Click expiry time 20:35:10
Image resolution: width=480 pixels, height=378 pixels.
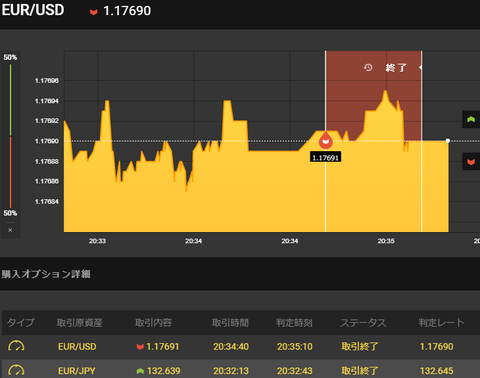[295, 347]
